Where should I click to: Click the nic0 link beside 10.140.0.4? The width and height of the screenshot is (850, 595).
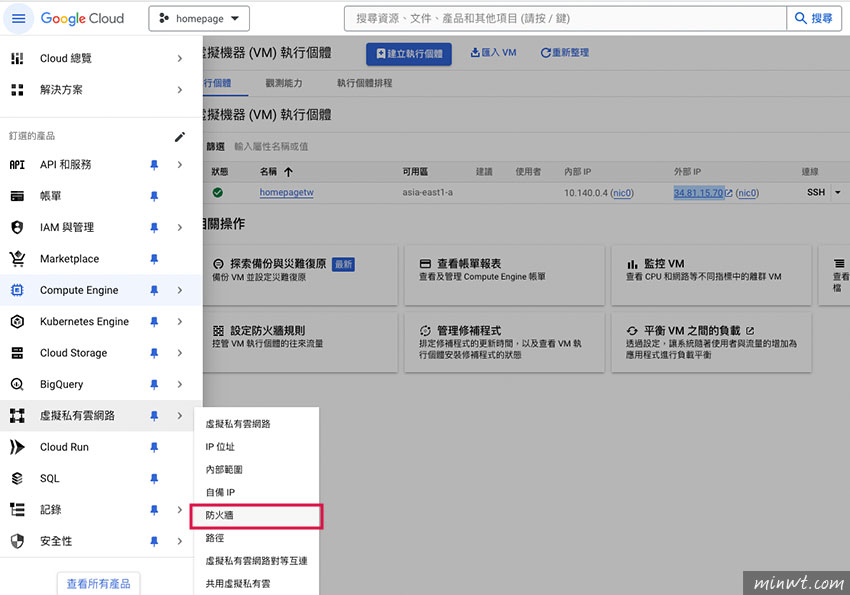pyautogui.click(x=622, y=193)
